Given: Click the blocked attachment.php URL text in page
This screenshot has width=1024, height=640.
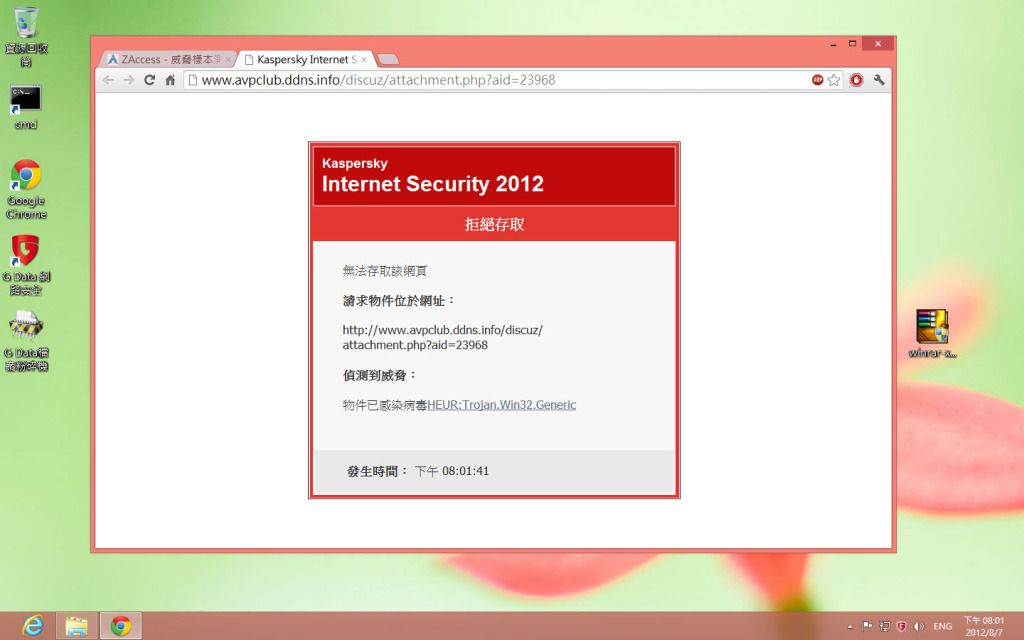Looking at the screenshot, I should click(443, 338).
